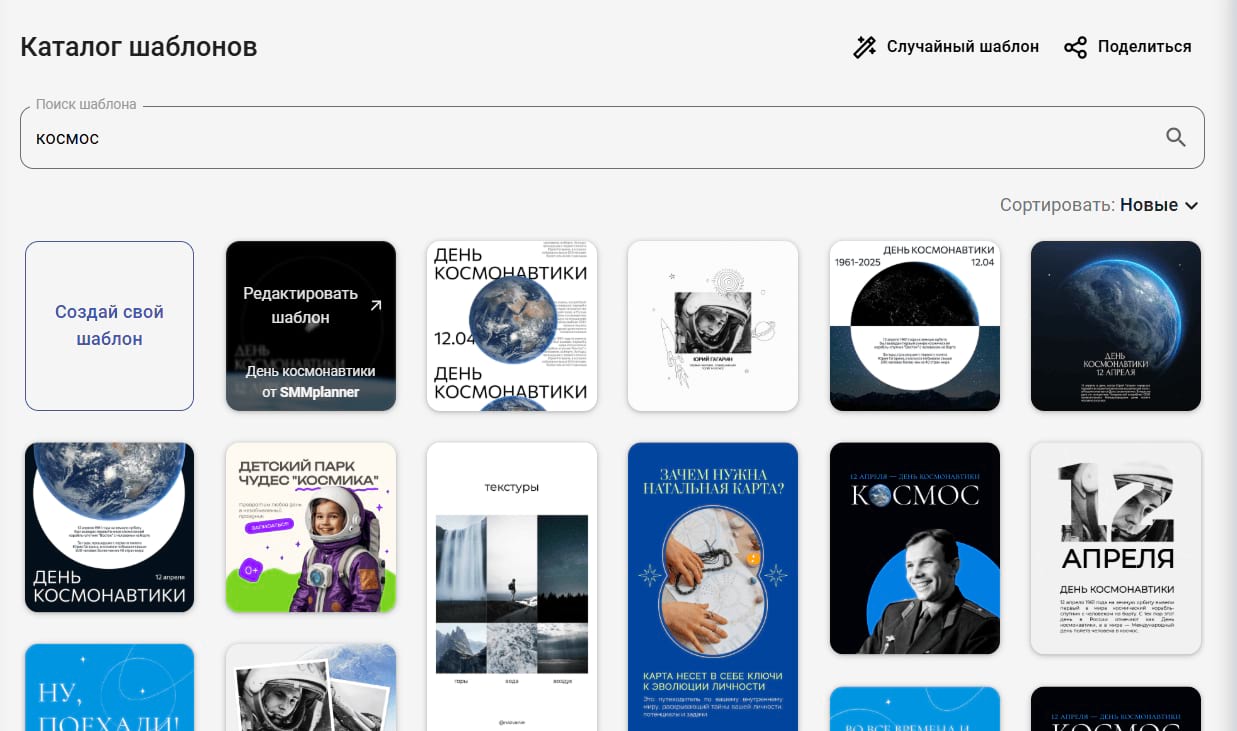
Task: Select the dark Earth 12 апреля template
Action: click(1116, 326)
